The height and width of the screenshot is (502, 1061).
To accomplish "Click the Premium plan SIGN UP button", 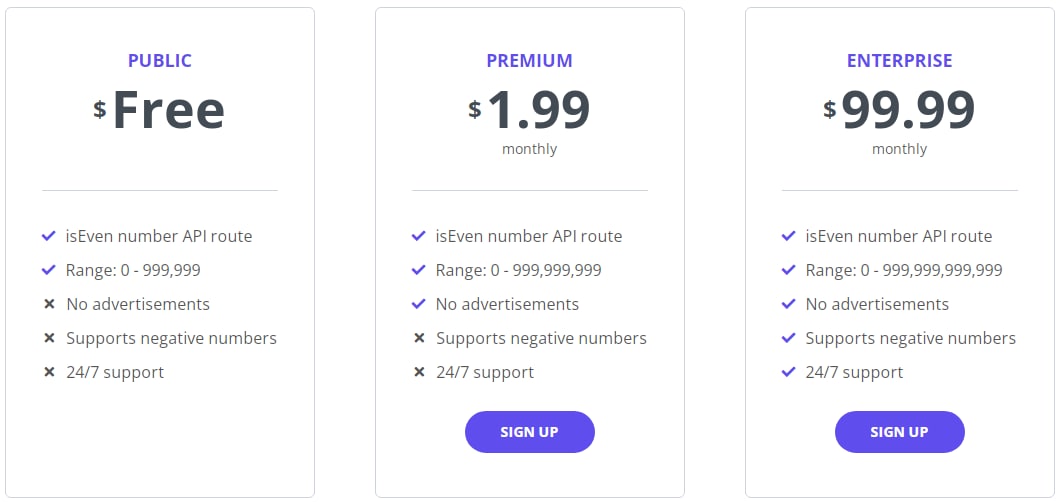I will (529, 432).
